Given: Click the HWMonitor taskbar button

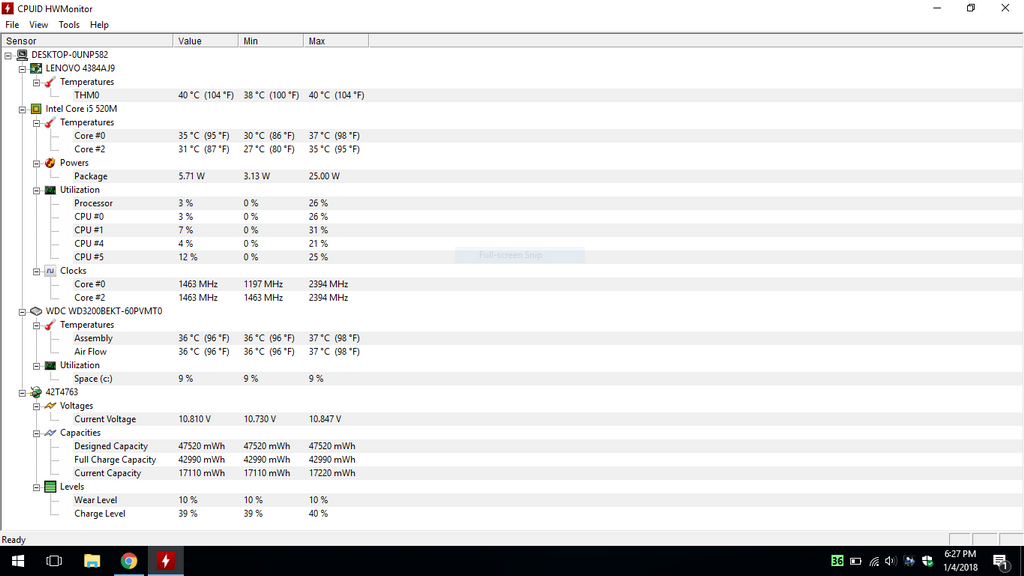Looking at the screenshot, I should click(x=165, y=561).
